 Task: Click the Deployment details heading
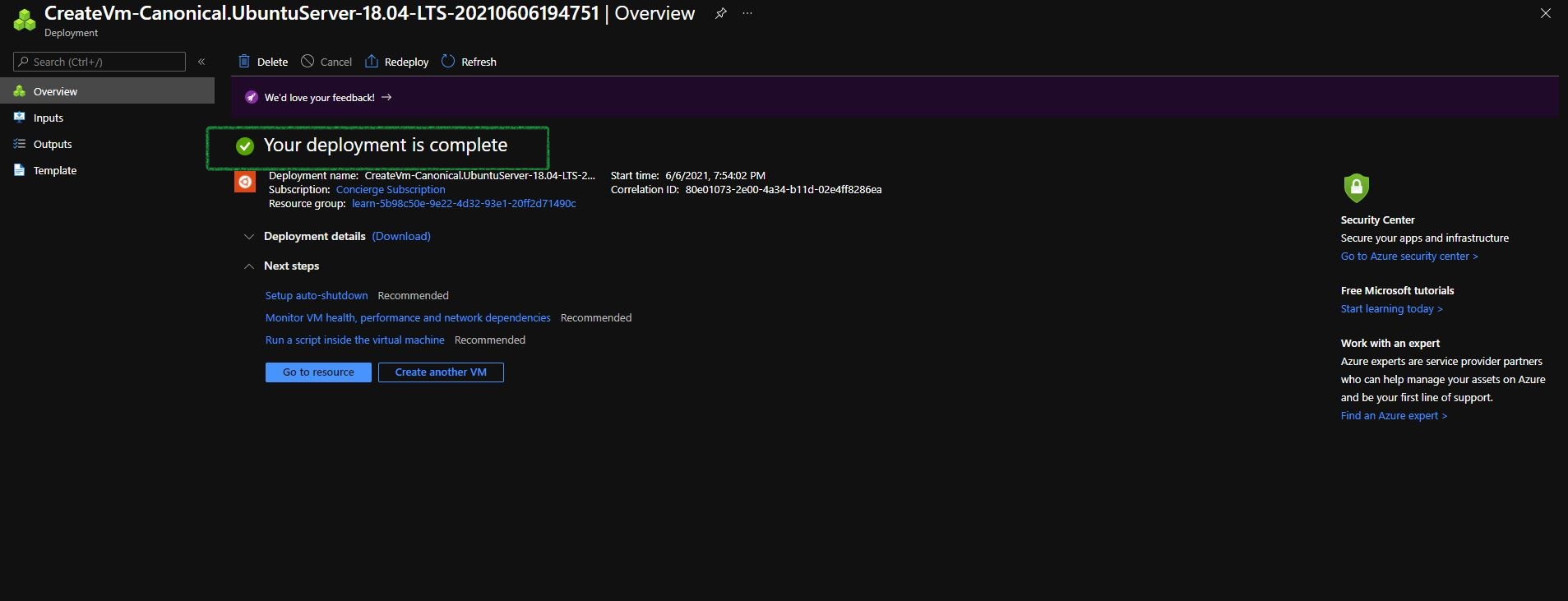point(315,236)
